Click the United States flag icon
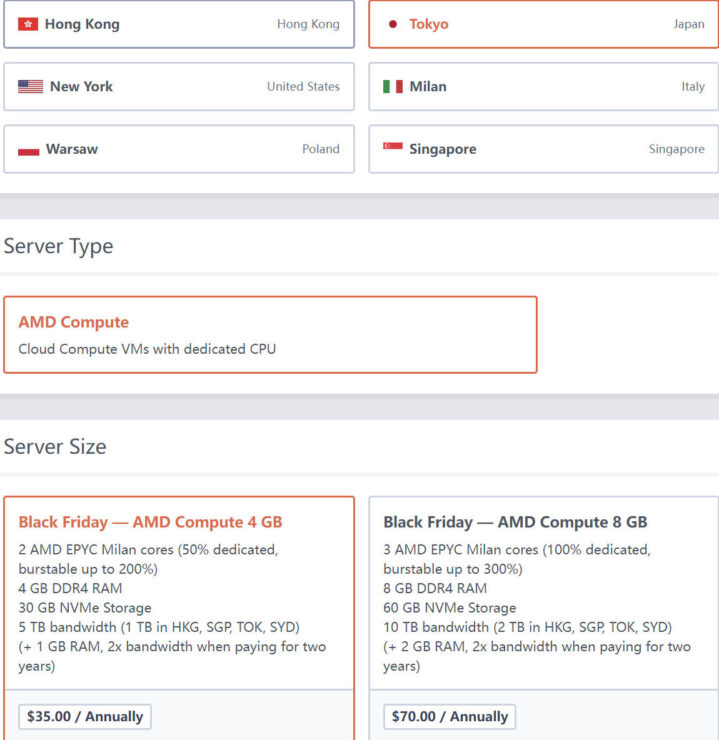This screenshot has height=740, width=719. pyautogui.click(x=30, y=87)
